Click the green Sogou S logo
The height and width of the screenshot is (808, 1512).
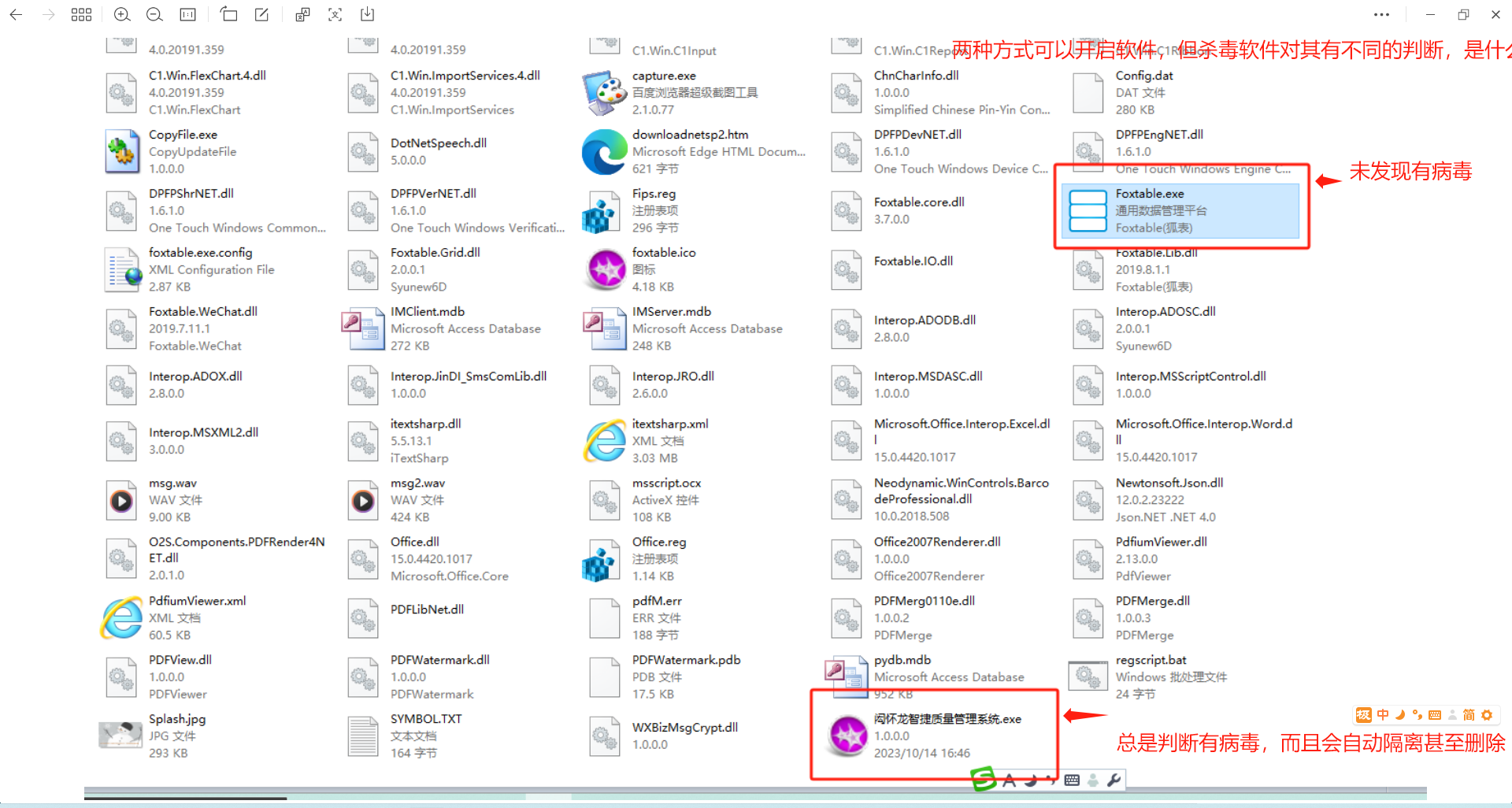tap(983, 780)
